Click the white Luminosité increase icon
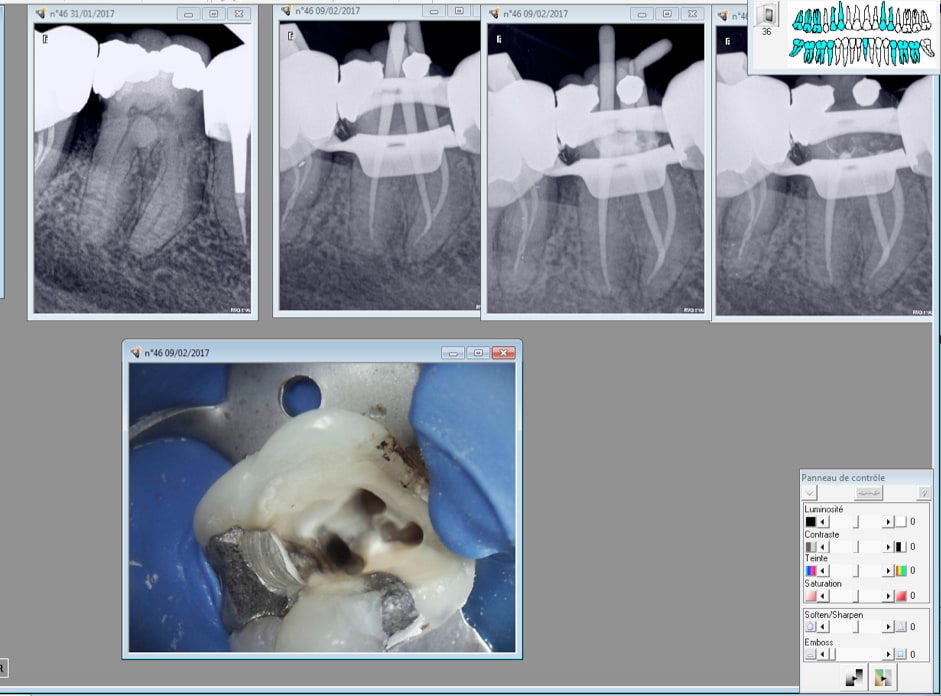This screenshot has width=941, height=696. [900, 522]
